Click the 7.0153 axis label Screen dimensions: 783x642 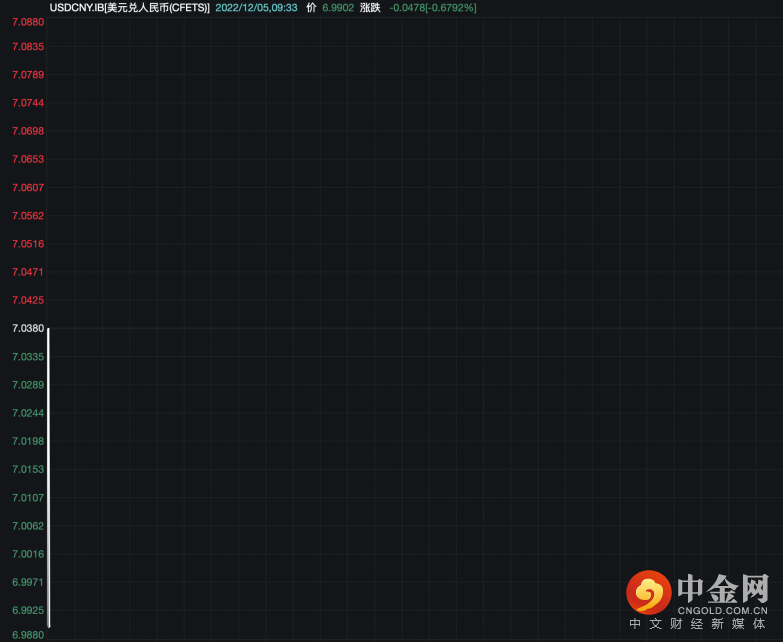[28, 469]
